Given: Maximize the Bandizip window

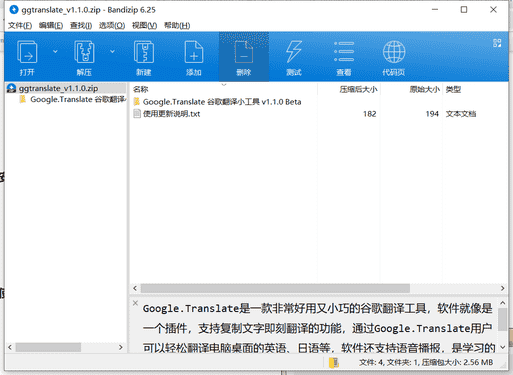Looking at the screenshot, I should click(x=464, y=10).
